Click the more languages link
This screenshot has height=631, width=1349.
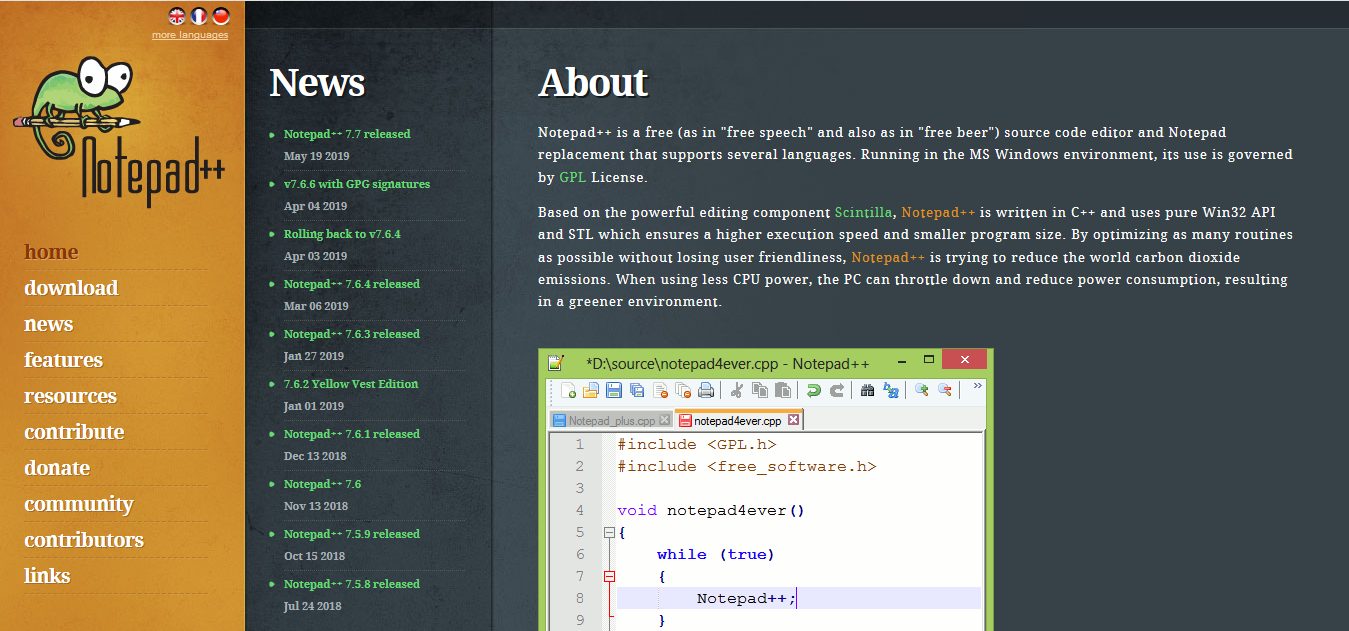(190, 35)
